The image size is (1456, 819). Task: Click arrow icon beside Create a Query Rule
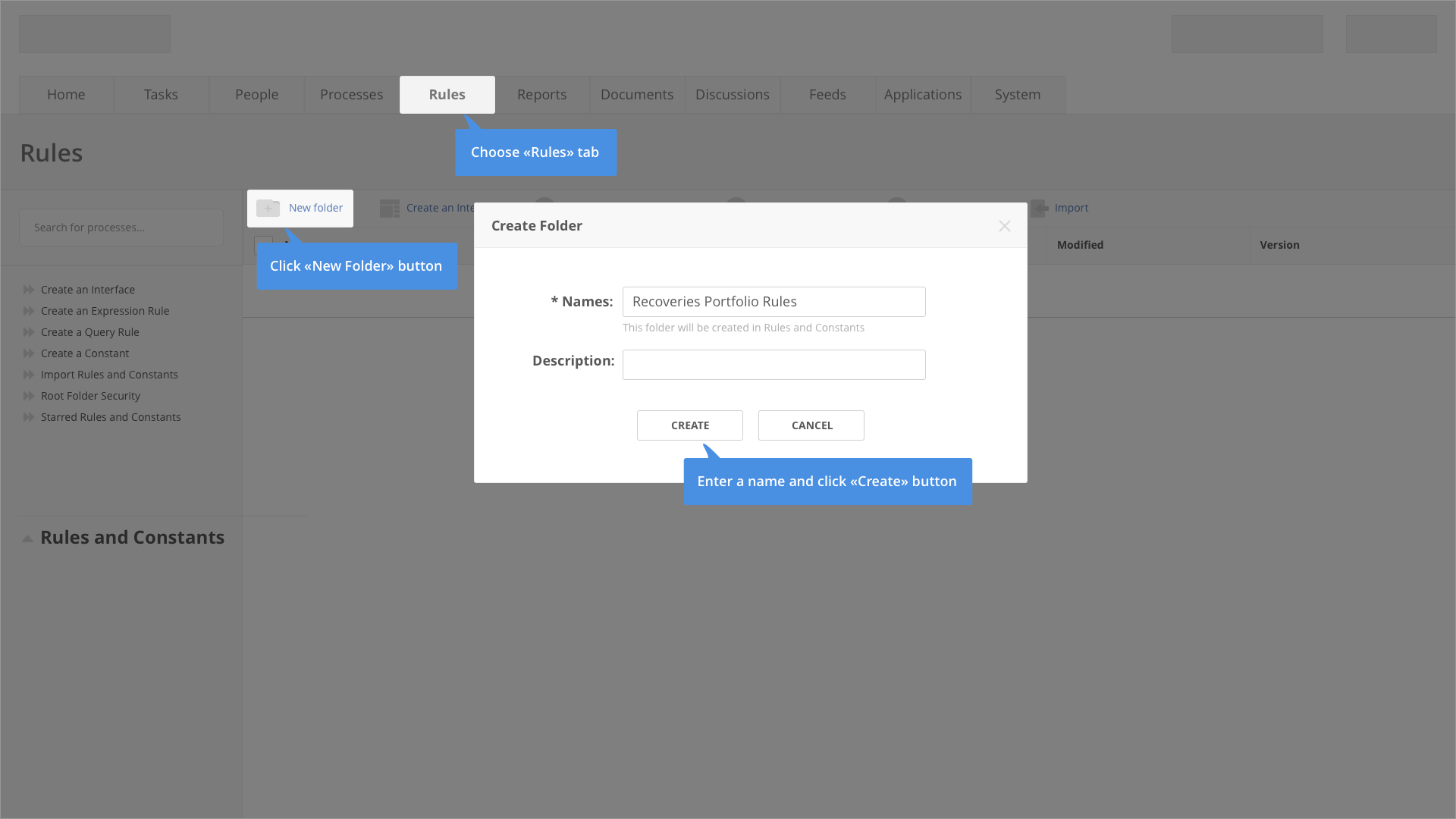[29, 332]
